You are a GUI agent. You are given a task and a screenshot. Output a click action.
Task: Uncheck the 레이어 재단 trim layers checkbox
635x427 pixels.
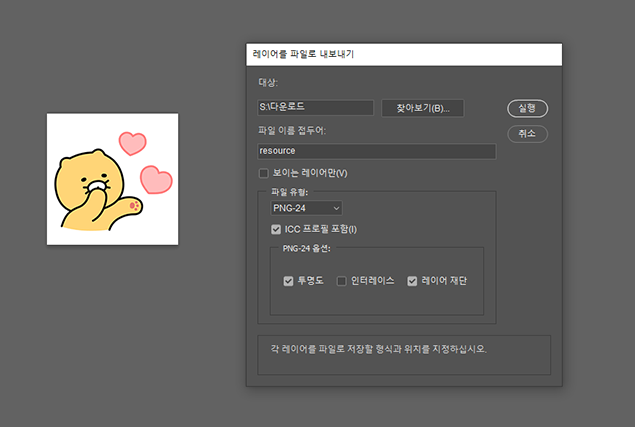tap(412, 281)
